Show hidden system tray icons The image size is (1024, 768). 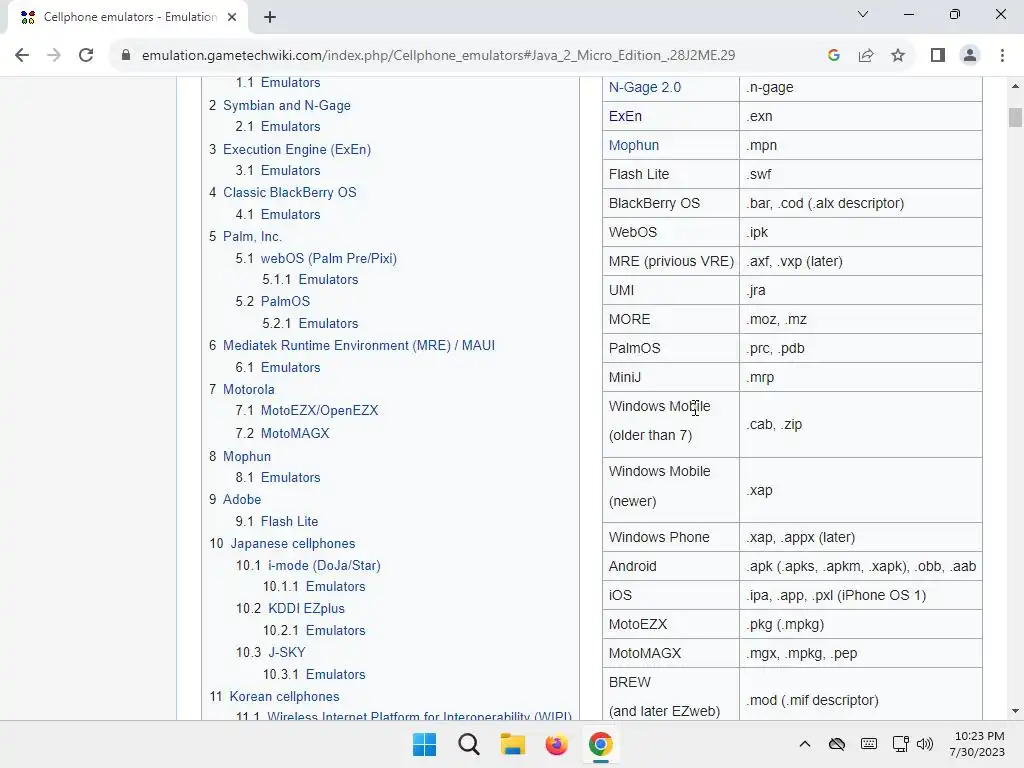[x=805, y=744]
